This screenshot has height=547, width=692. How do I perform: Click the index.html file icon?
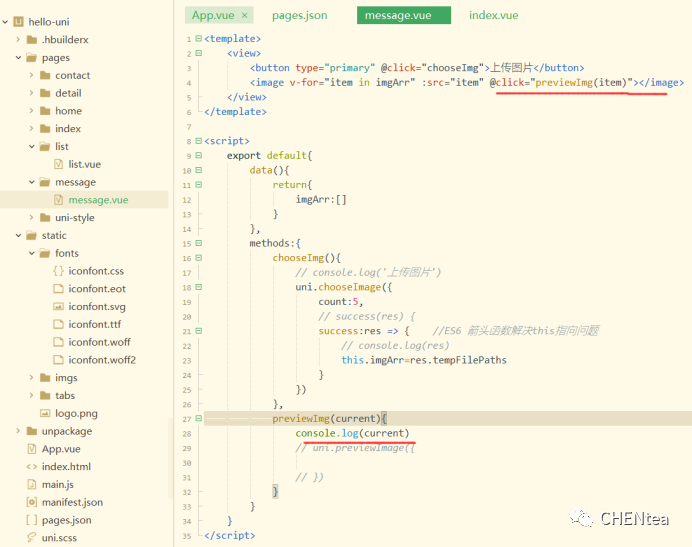tap(31, 467)
